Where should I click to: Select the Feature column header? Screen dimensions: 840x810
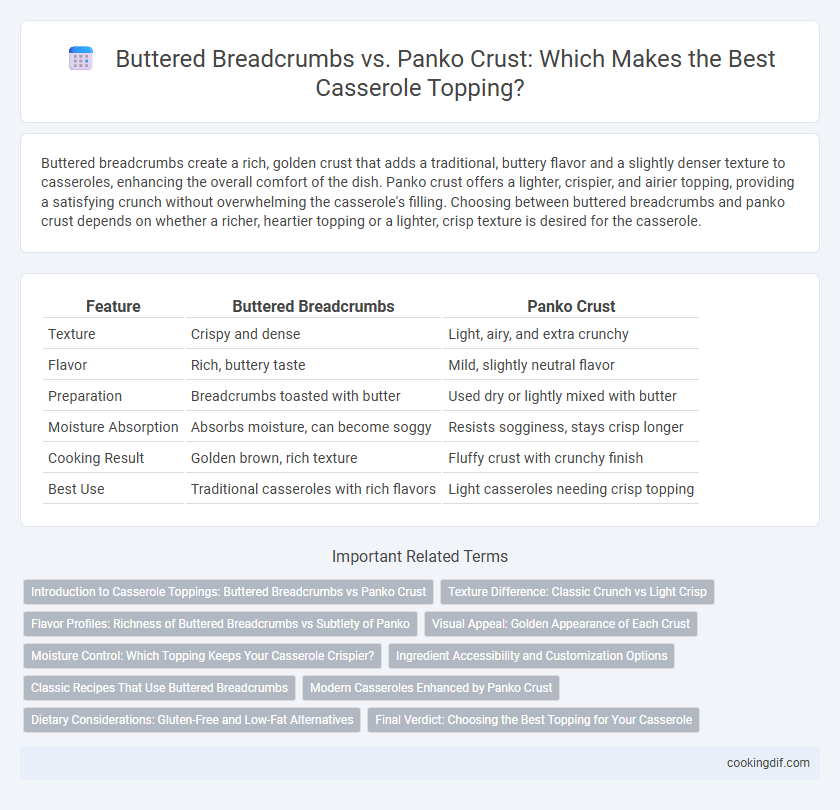pyautogui.click(x=113, y=306)
